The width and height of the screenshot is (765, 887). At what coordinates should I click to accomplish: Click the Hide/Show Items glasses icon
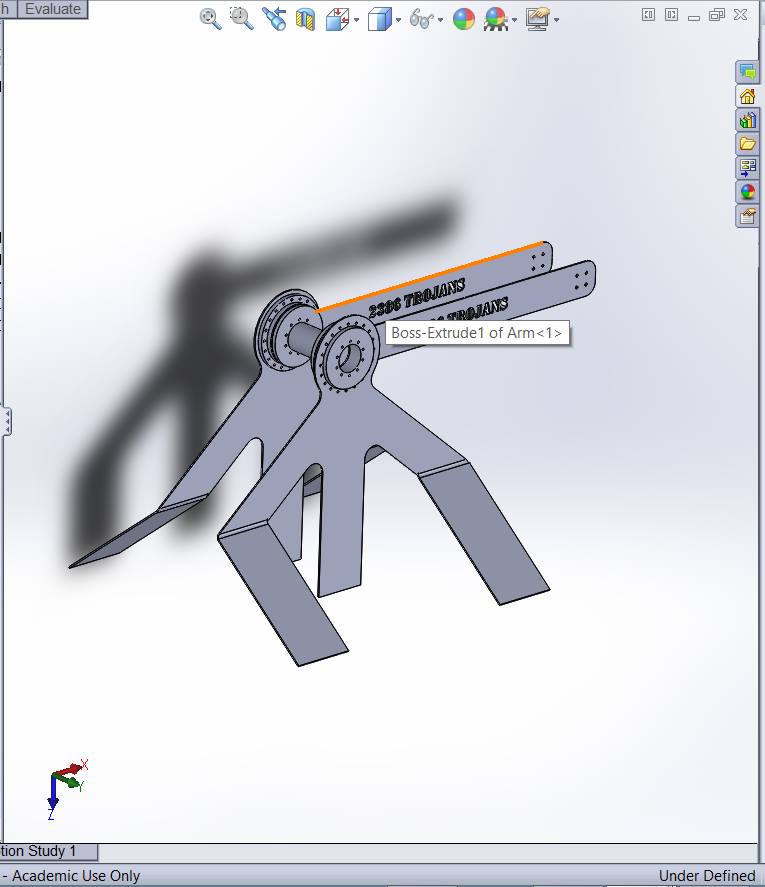pyautogui.click(x=422, y=19)
